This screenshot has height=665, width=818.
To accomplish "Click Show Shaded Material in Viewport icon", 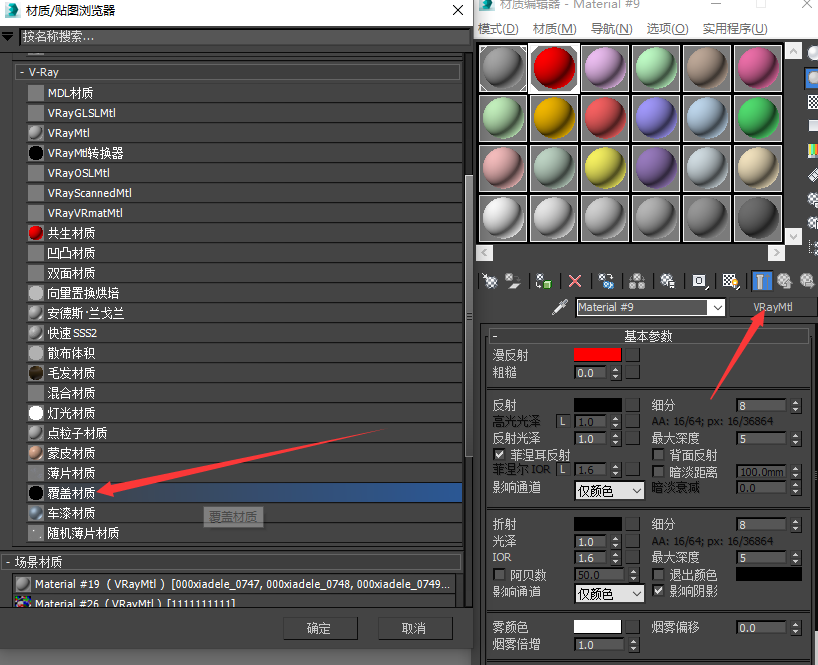I will [730, 281].
